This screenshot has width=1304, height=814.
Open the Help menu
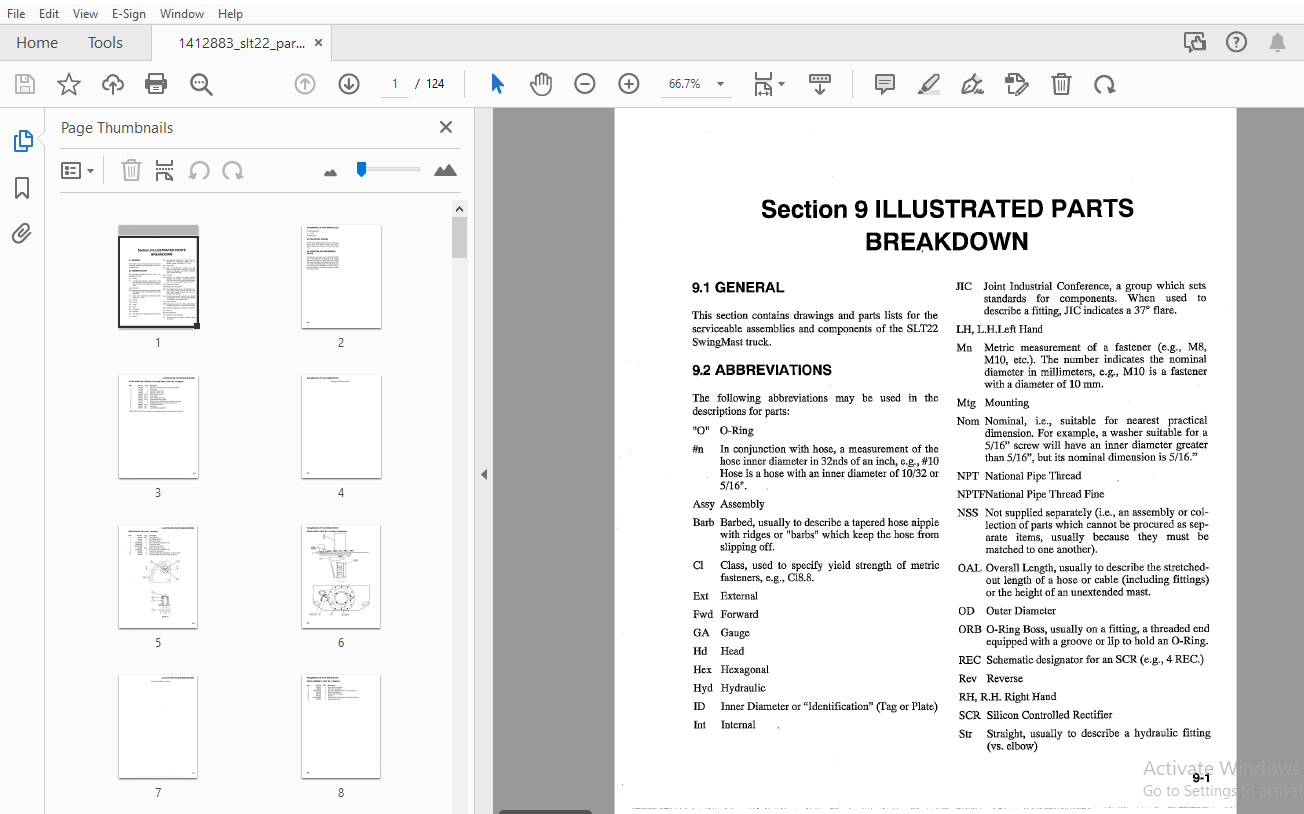coord(230,13)
